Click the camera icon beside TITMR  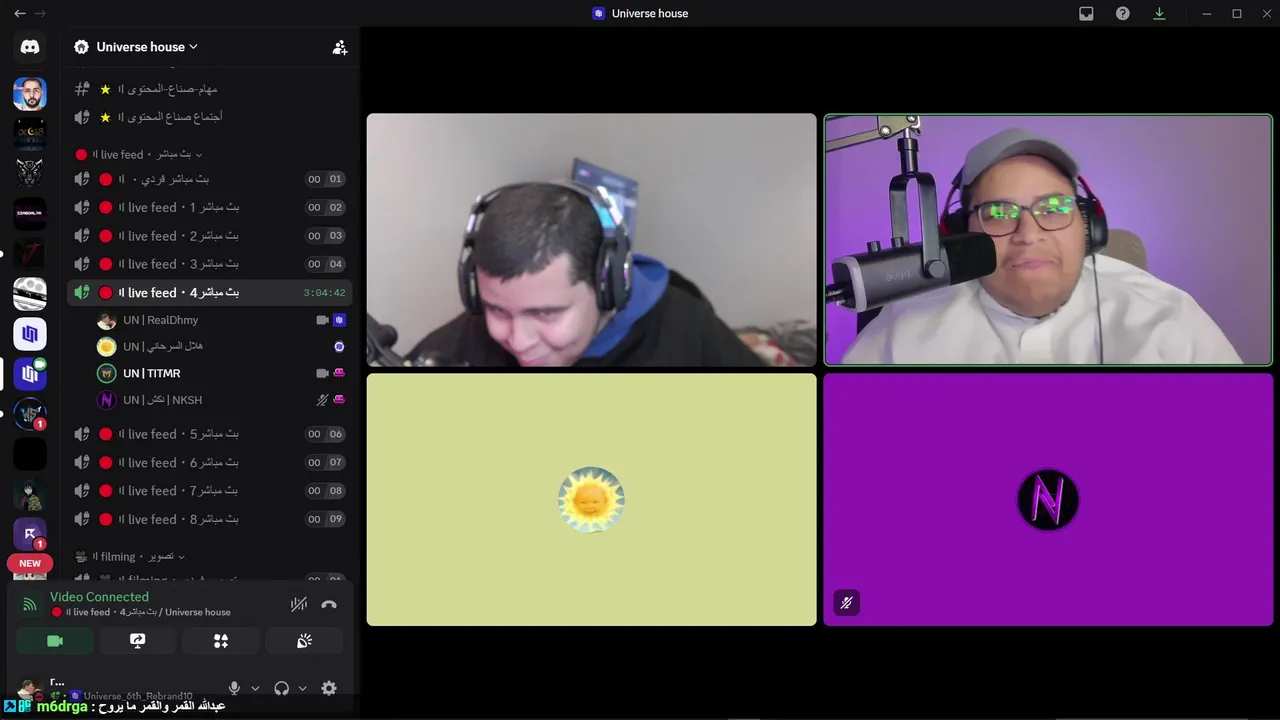coord(322,373)
